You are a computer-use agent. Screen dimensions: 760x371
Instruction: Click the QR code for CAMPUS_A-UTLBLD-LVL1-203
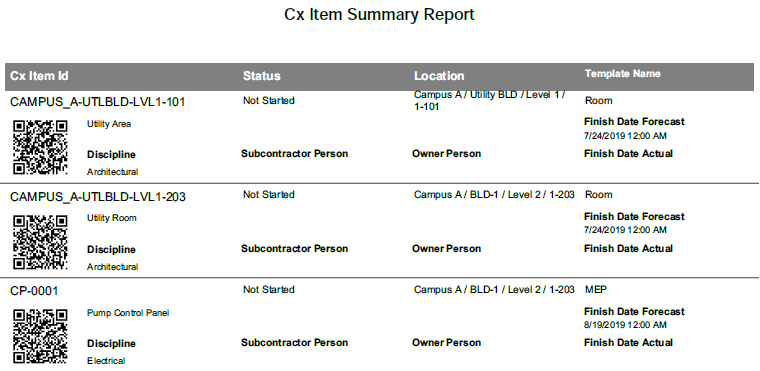[x=40, y=242]
